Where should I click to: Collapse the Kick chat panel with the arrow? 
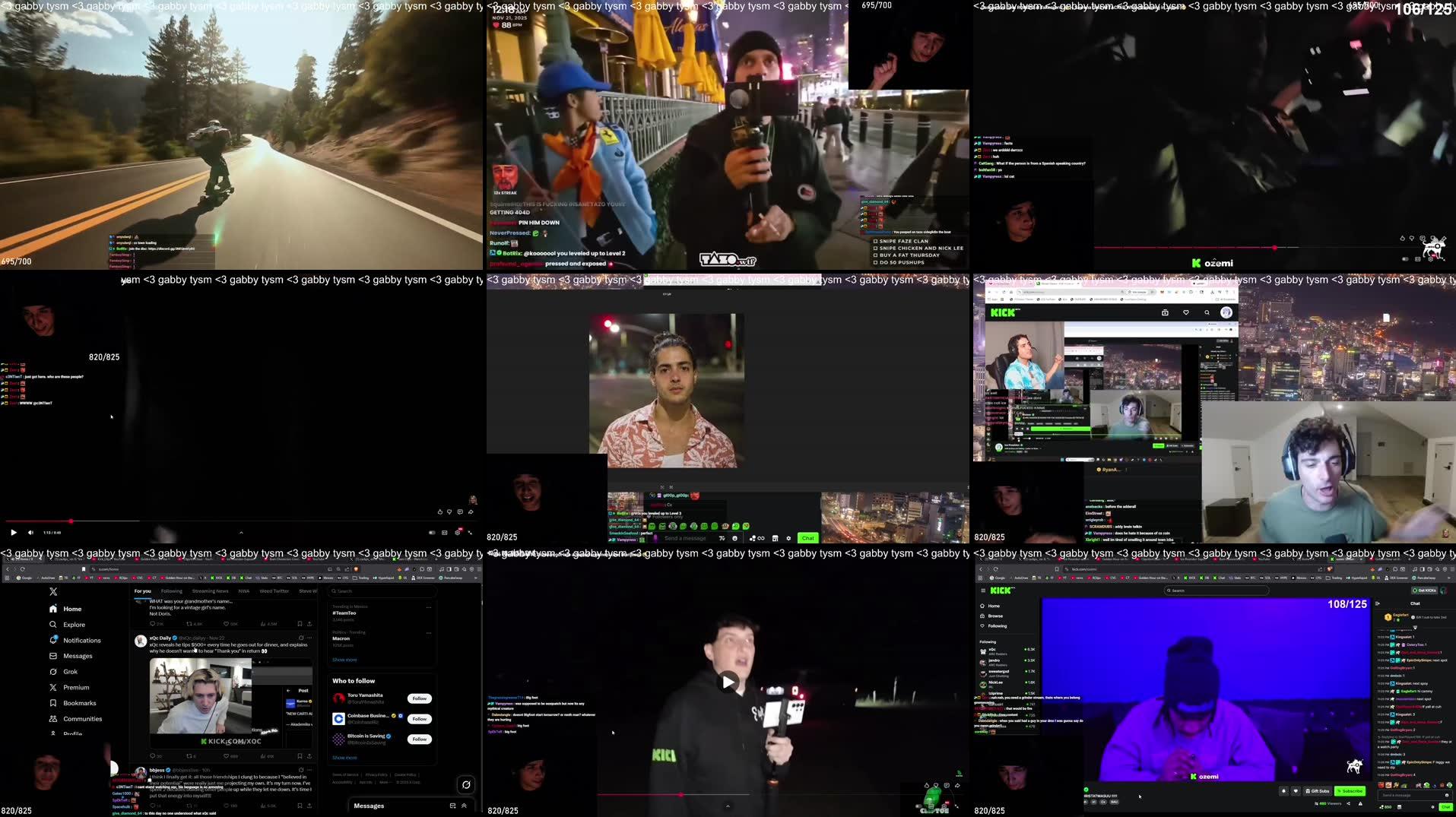pos(1378,603)
